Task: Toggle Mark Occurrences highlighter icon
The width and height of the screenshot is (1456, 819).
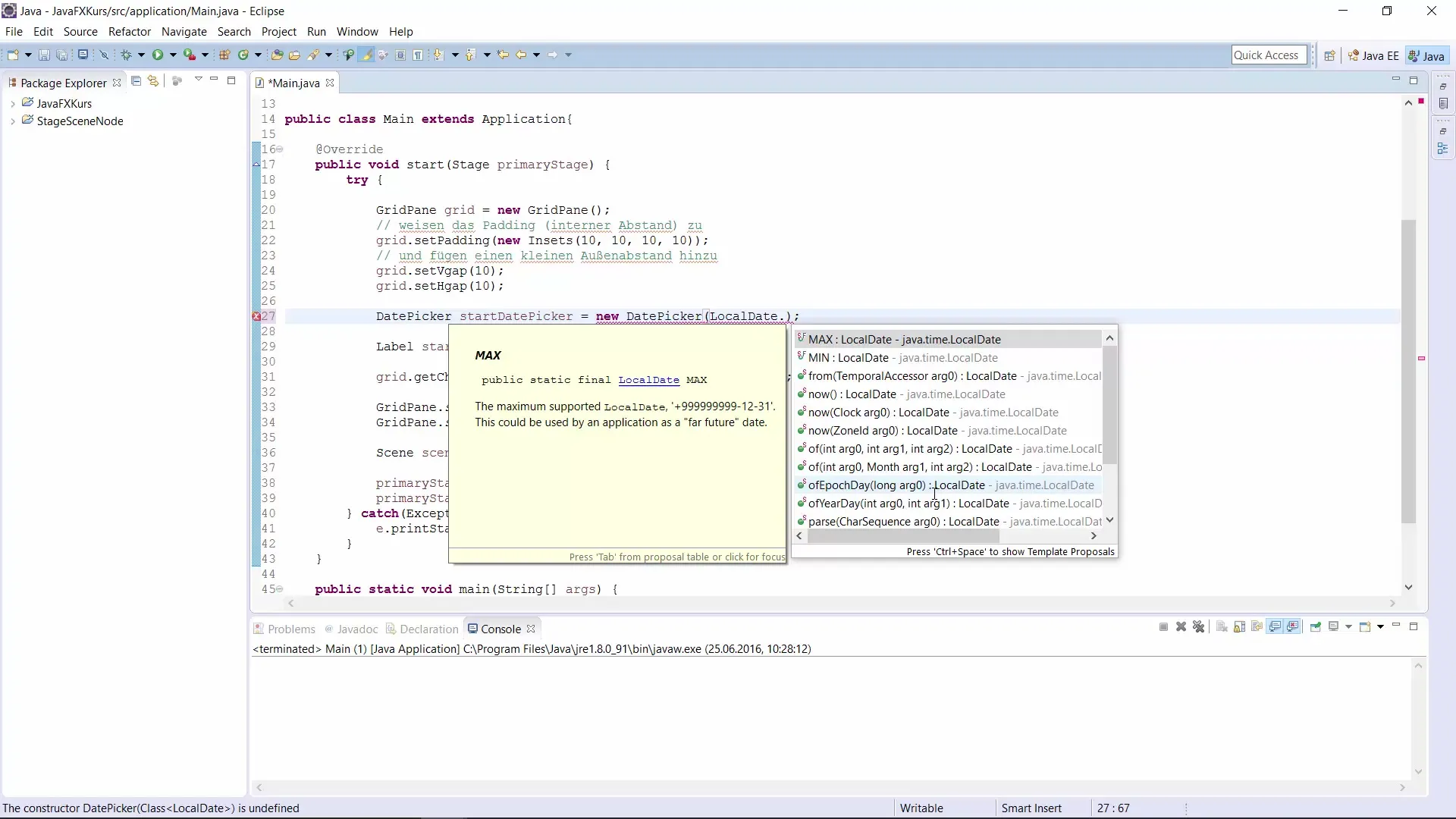Action: tap(367, 55)
